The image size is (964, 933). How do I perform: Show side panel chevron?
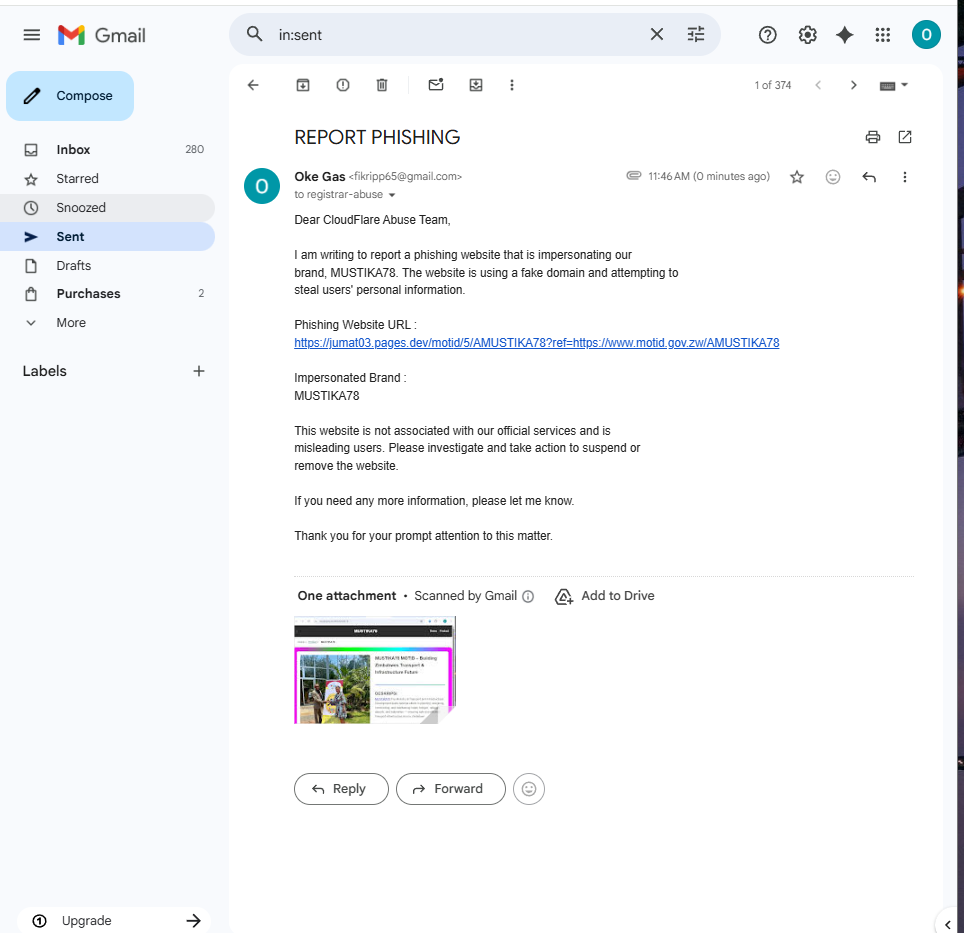pos(947,924)
